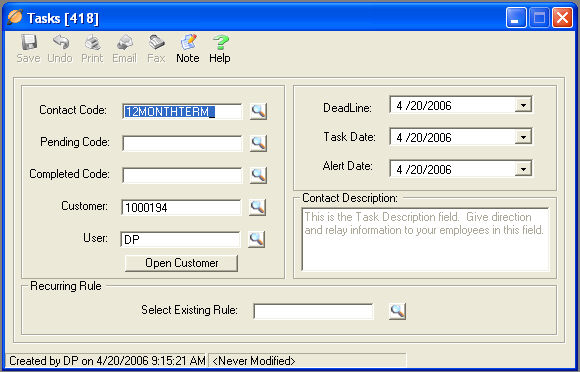This screenshot has height=372, width=580.
Task: Click the Task Date value 4/20/2006
Action: (x=424, y=138)
